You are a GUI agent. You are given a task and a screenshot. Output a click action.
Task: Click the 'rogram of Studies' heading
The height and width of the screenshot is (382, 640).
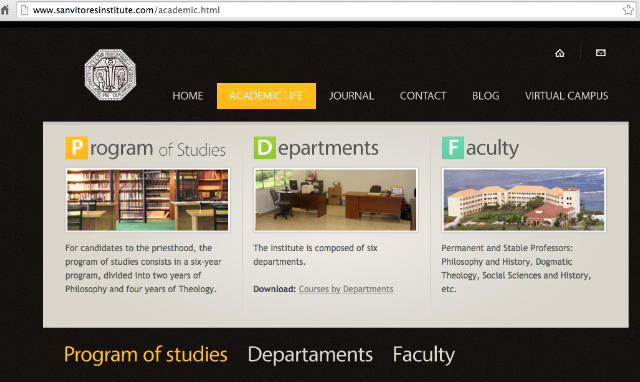[x=158, y=149]
